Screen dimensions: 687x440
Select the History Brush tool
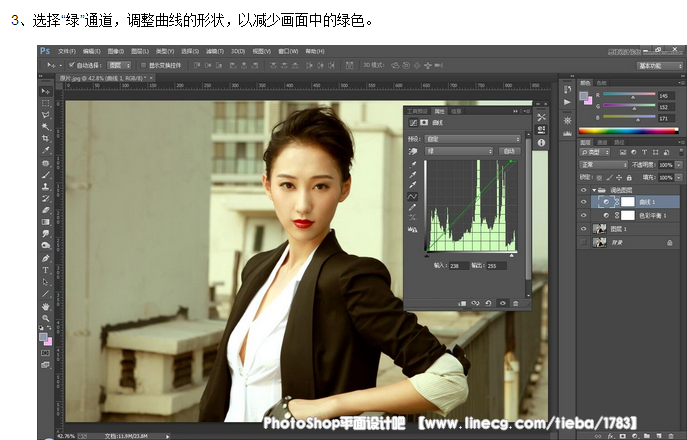(x=46, y=199)
